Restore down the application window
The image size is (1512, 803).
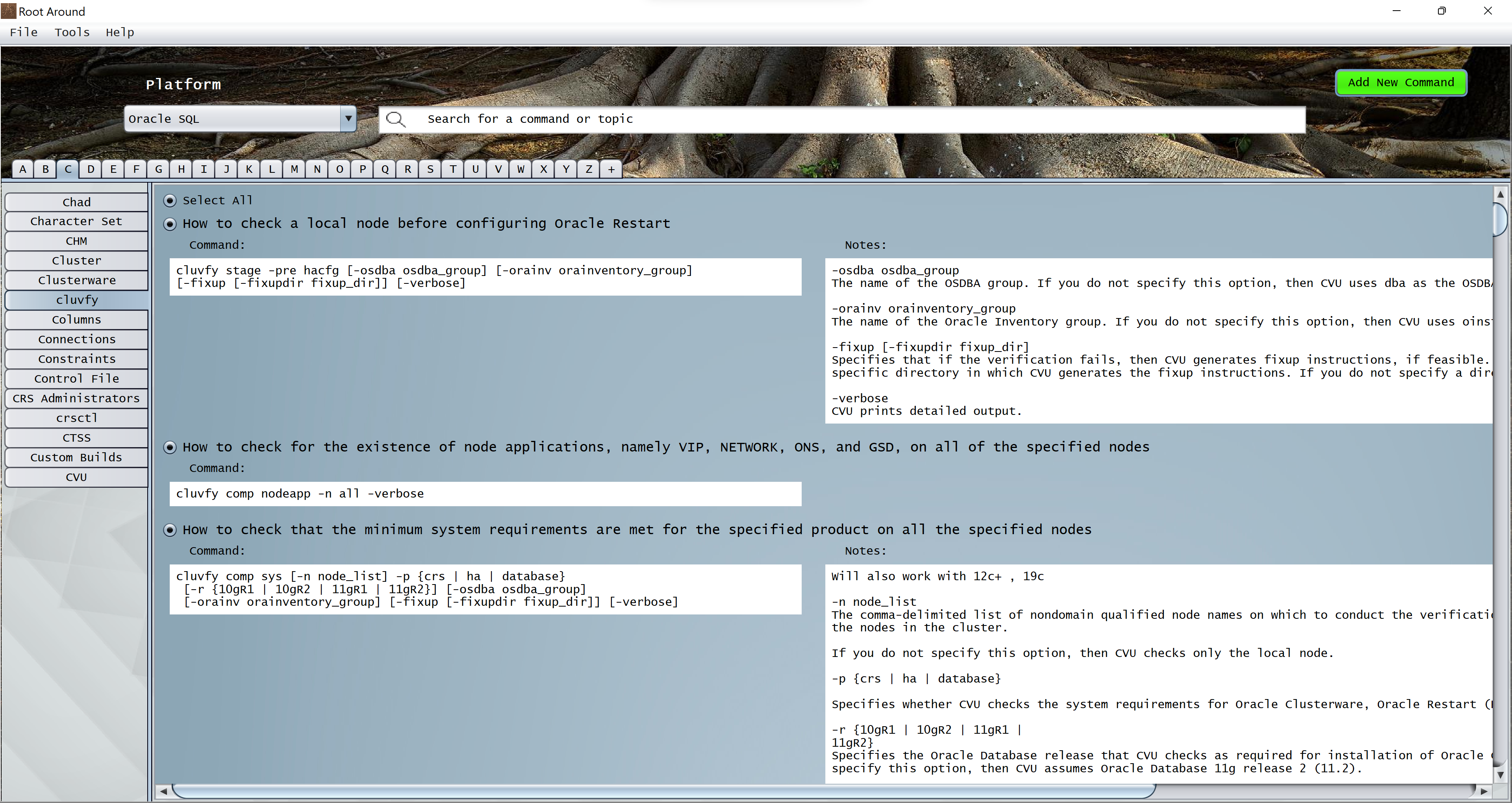point(1442,11)
